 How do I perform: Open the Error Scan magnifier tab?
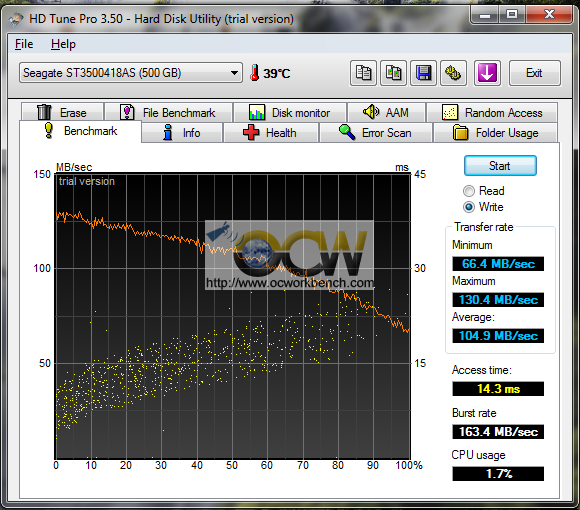coord(376,132)
